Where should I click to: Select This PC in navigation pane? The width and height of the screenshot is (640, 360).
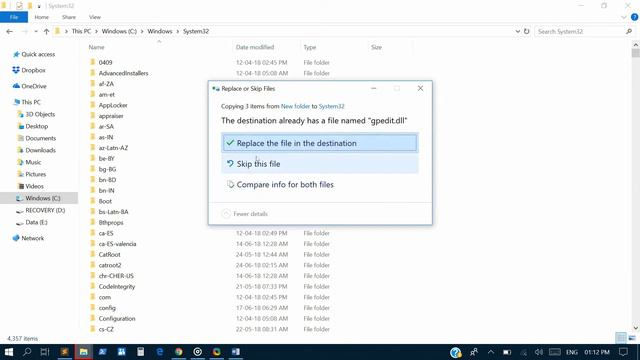(x=31, y=102)
